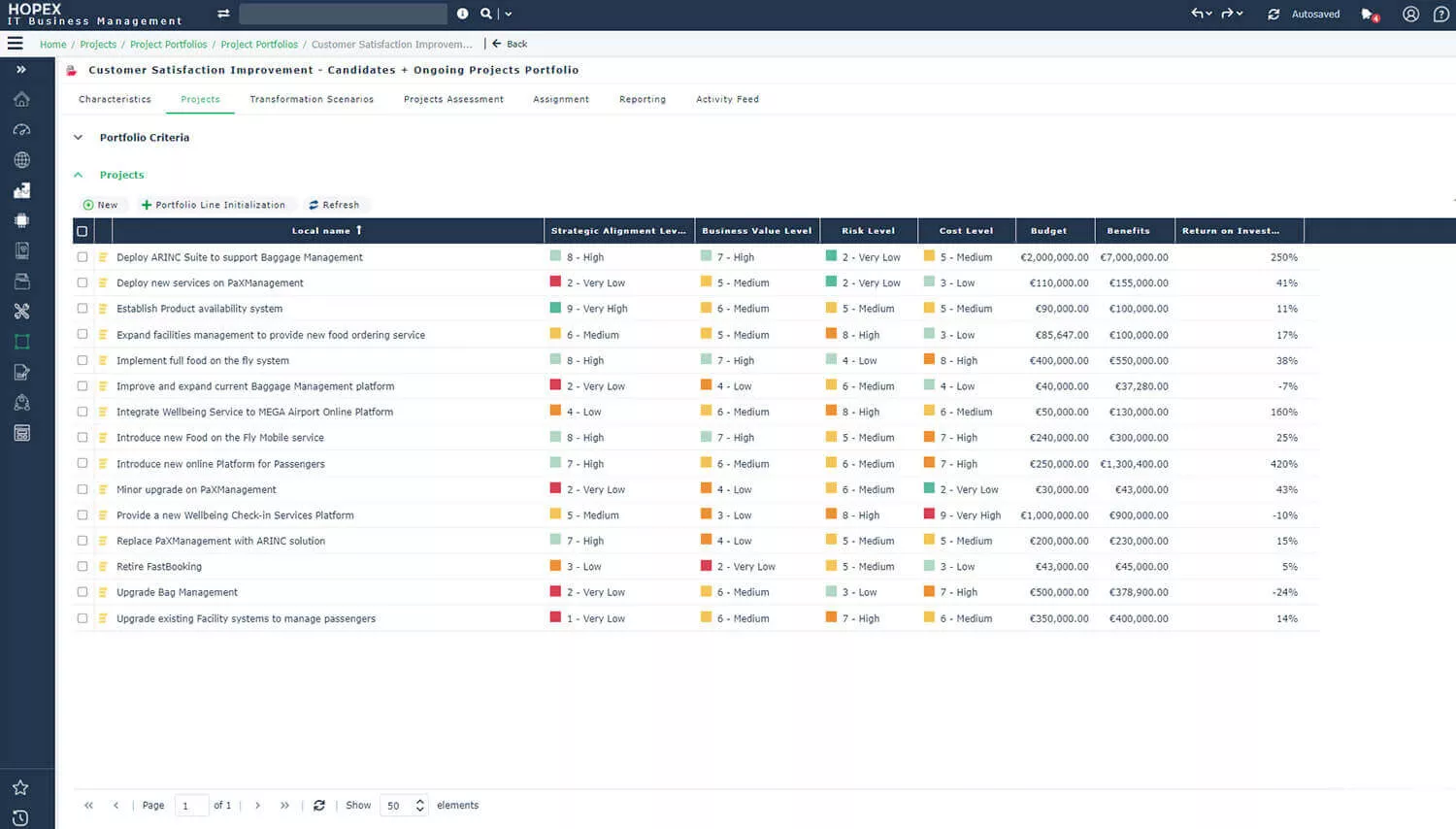1456x829 pixels.
Task: Click Portfolio Line Initialization button
Action: click(x=214, y=205)
